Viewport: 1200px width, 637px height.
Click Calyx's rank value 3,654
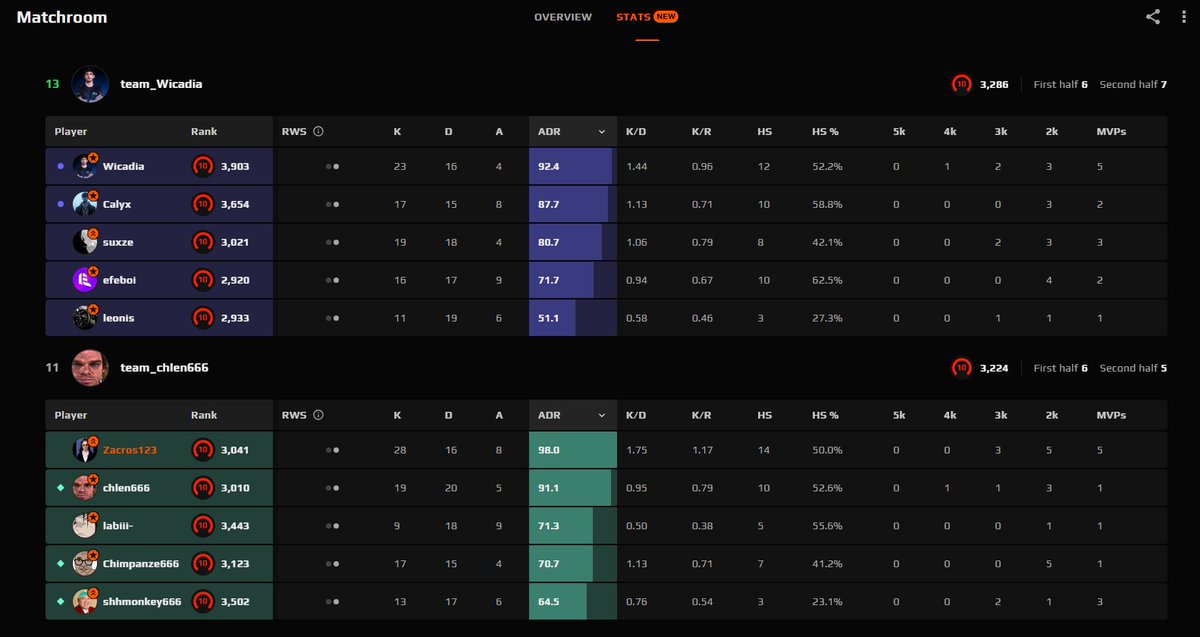(234, 204)
